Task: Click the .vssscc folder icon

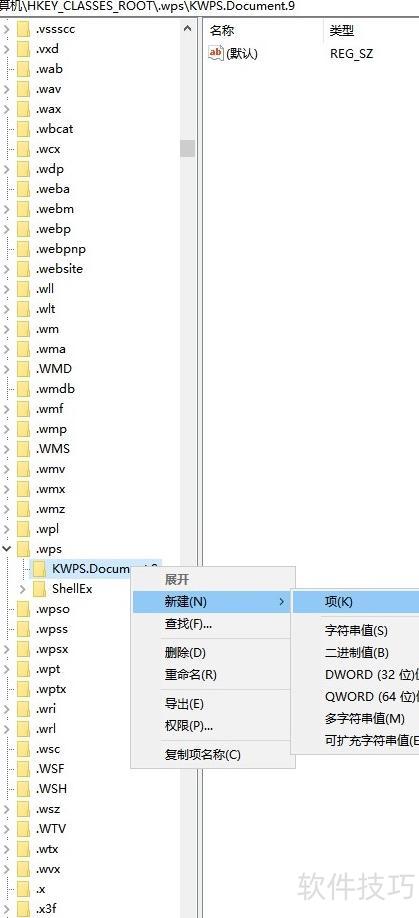Action: click(23, 29)
